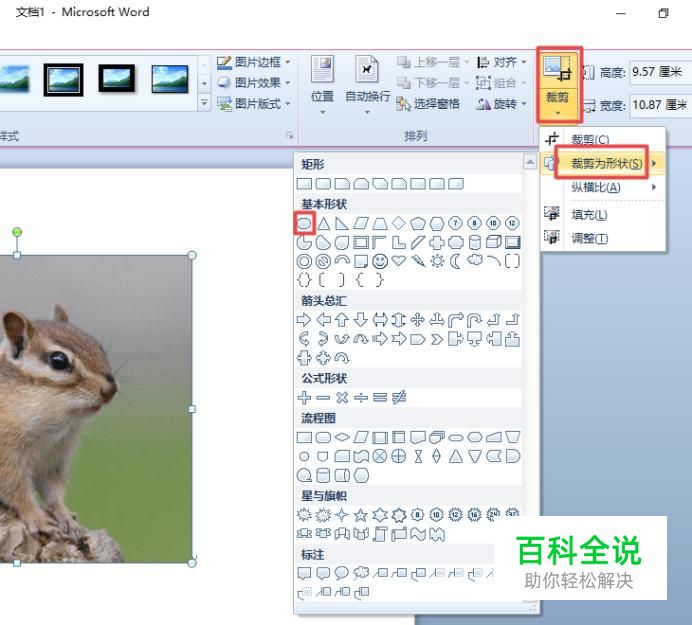Screen dimensions: 692x625
Task: Choose the regular pentagon shape
Action: [x=417, y=223]
